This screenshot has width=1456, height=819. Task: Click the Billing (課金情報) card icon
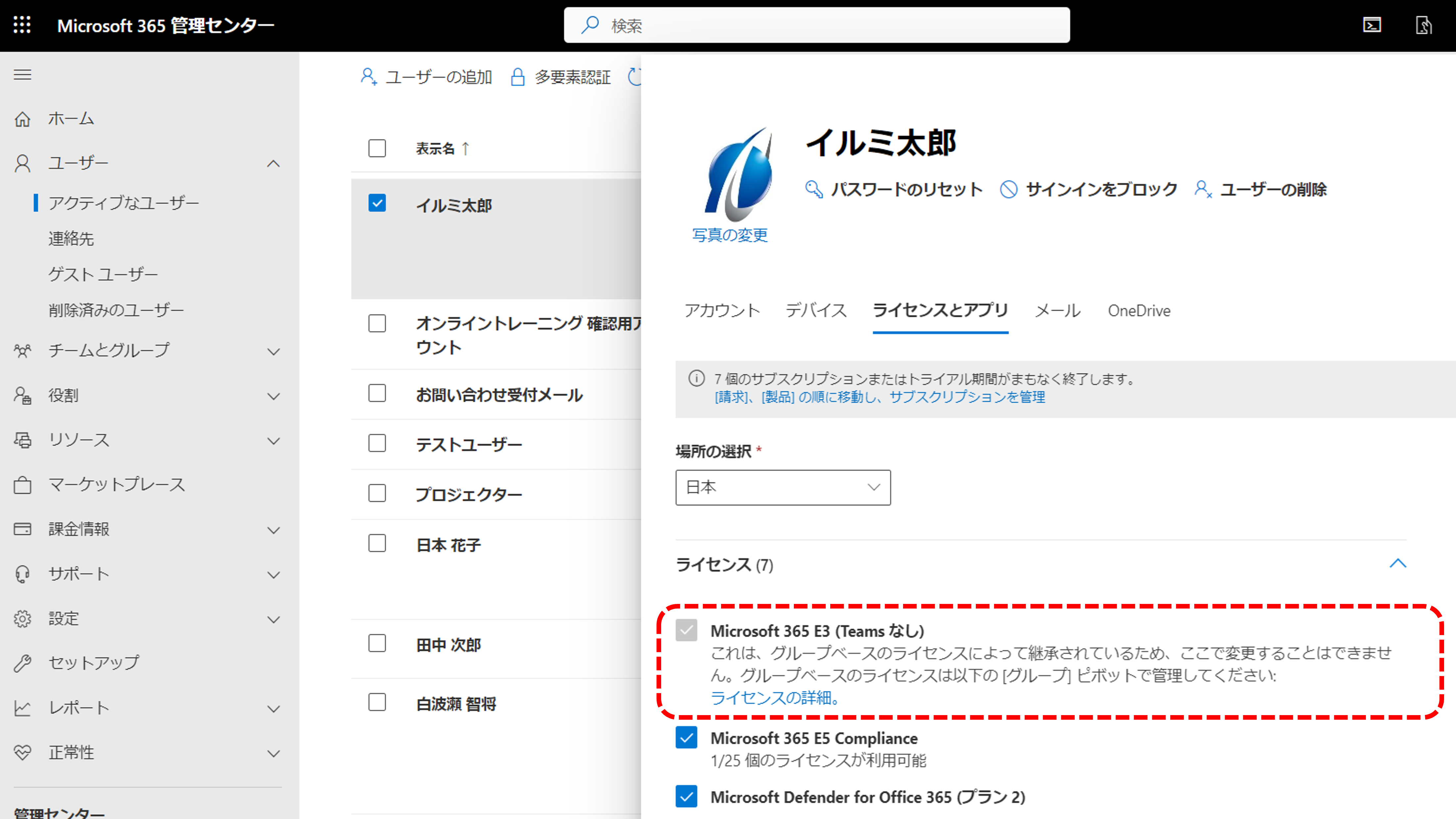click(x=23, y=529)
